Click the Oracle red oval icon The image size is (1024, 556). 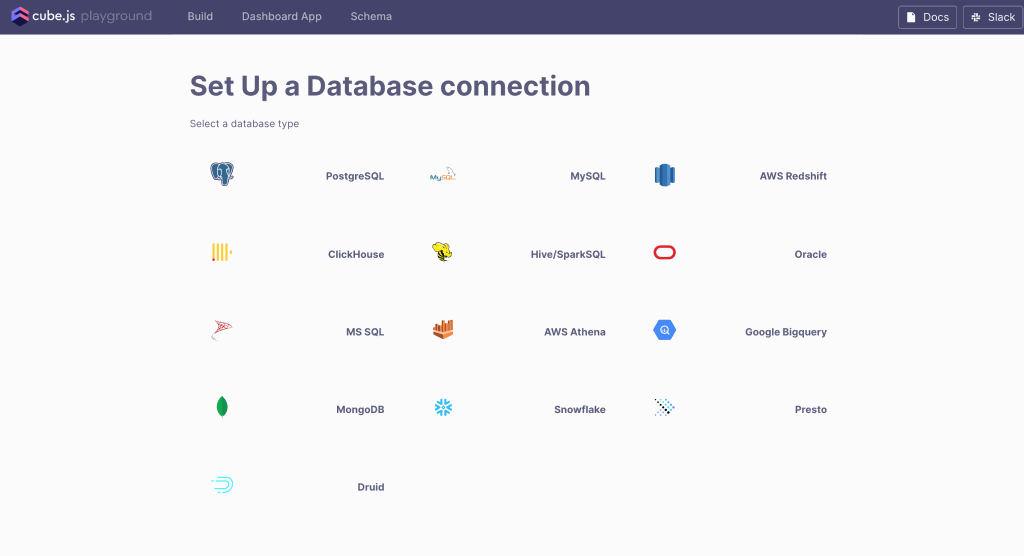coord(665,252)
